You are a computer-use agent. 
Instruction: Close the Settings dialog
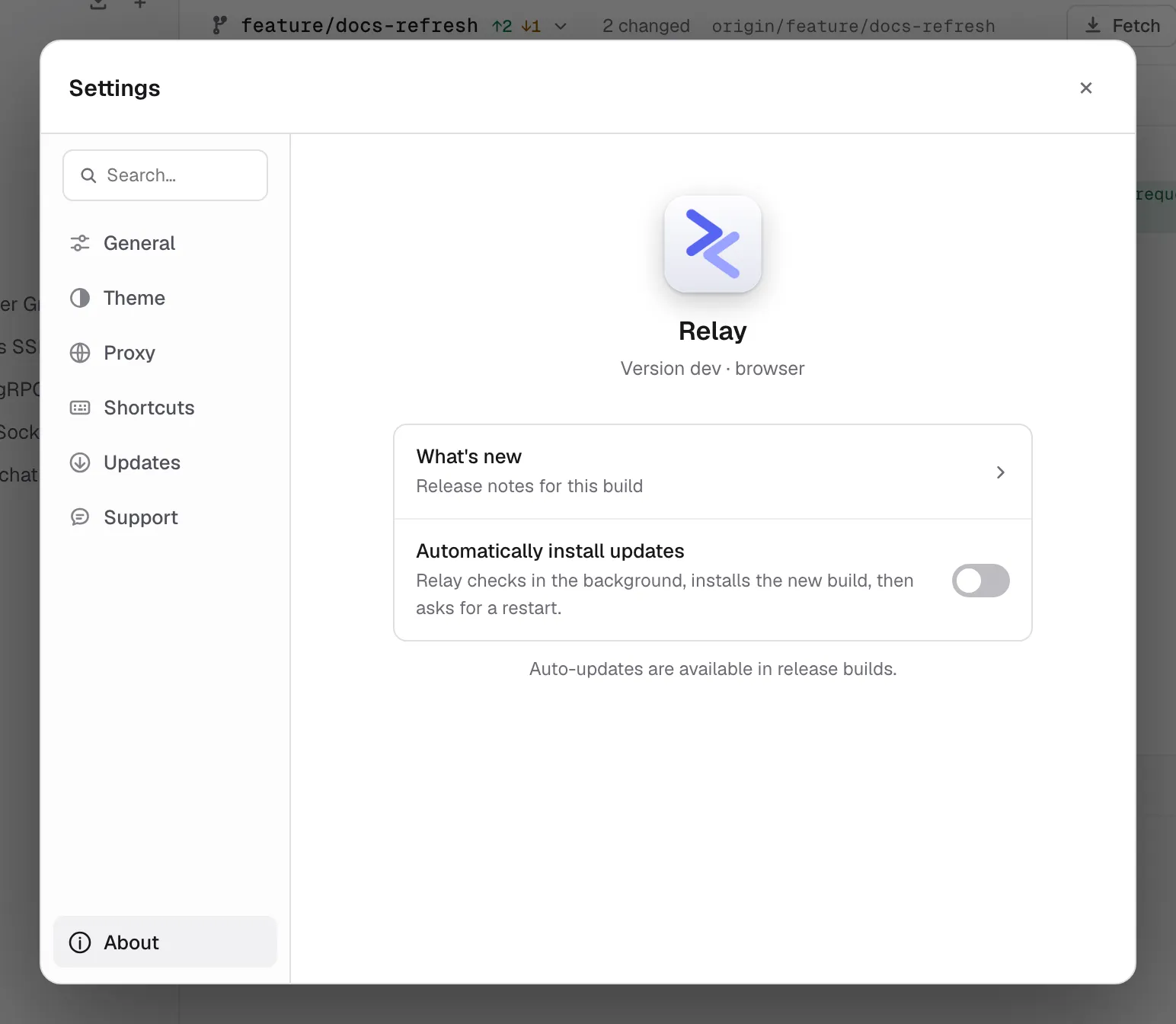(x=1086, y=88)
